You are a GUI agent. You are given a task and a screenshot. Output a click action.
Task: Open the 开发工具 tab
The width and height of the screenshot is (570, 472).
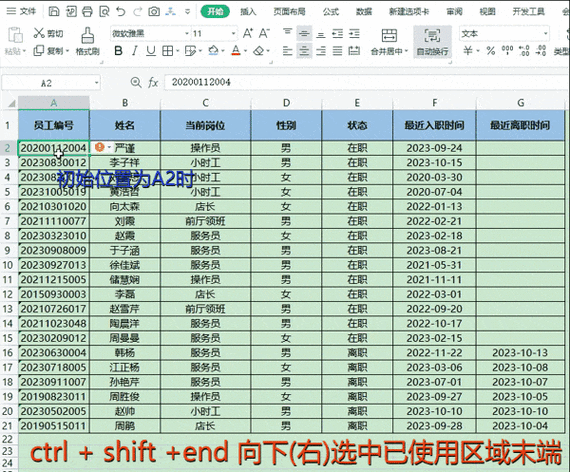coord(529,12)
